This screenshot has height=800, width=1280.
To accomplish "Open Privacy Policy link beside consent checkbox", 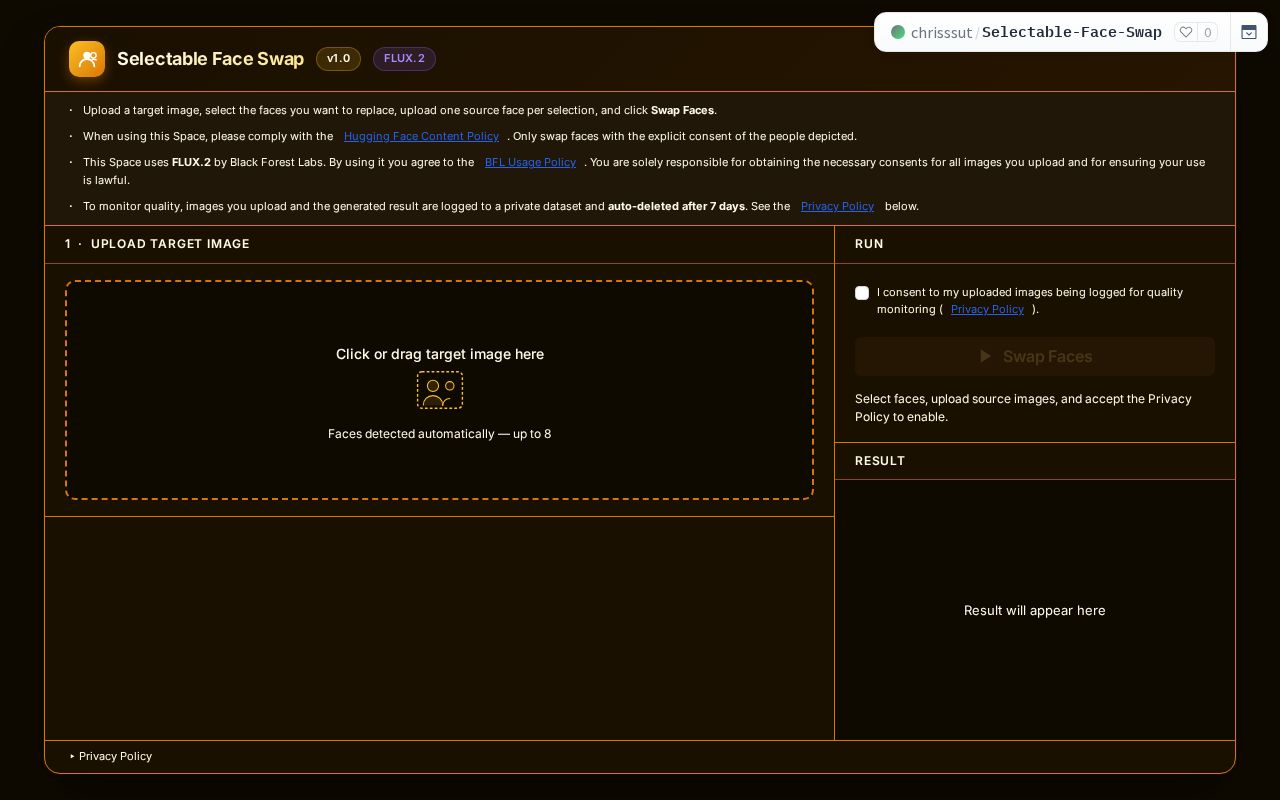I will tap(987, 309).
